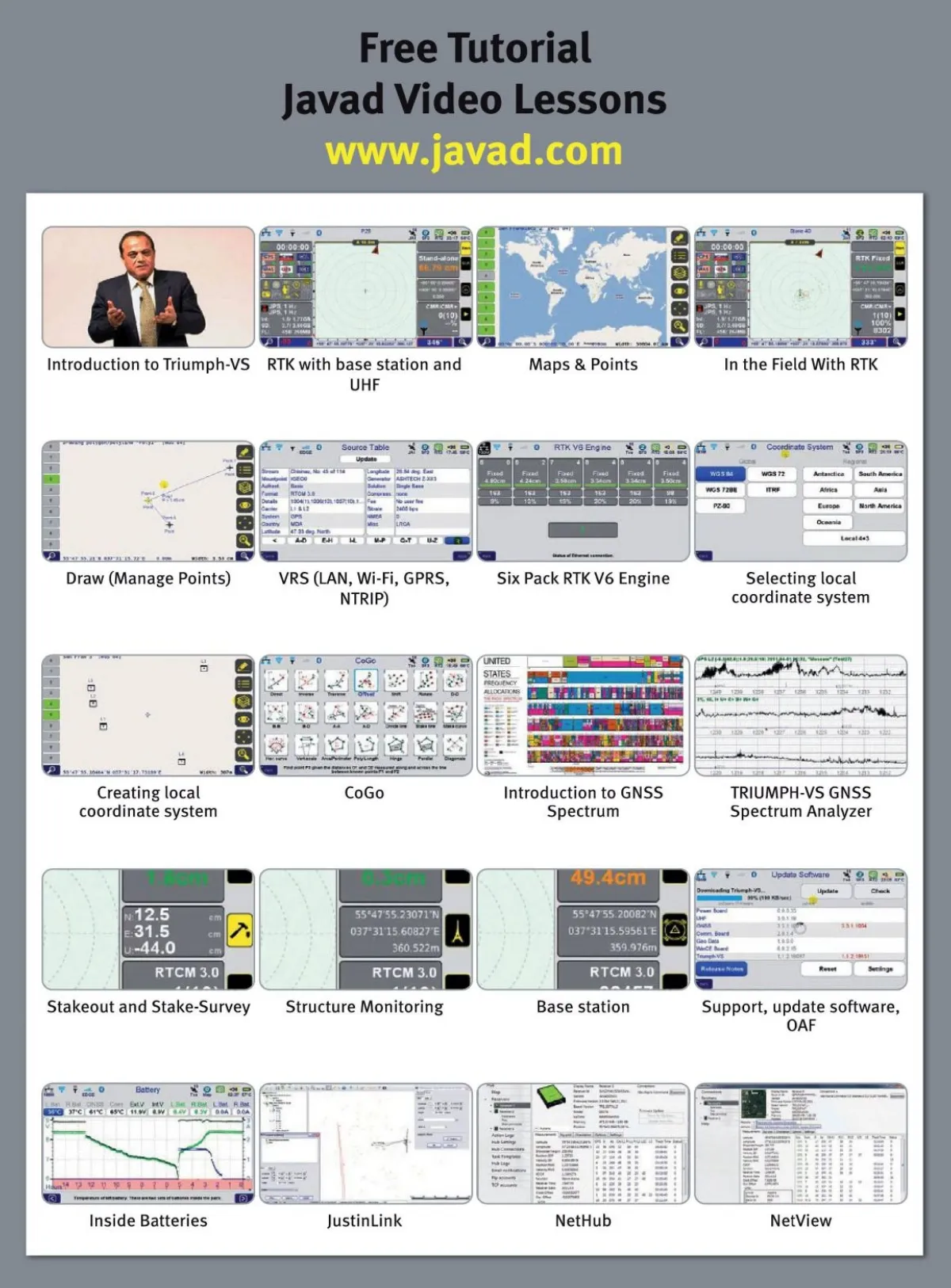Click the tower icon in Structure Monitoring thumbnail
The height and width of the screenshot is (1288, 951).
(457, 931)
